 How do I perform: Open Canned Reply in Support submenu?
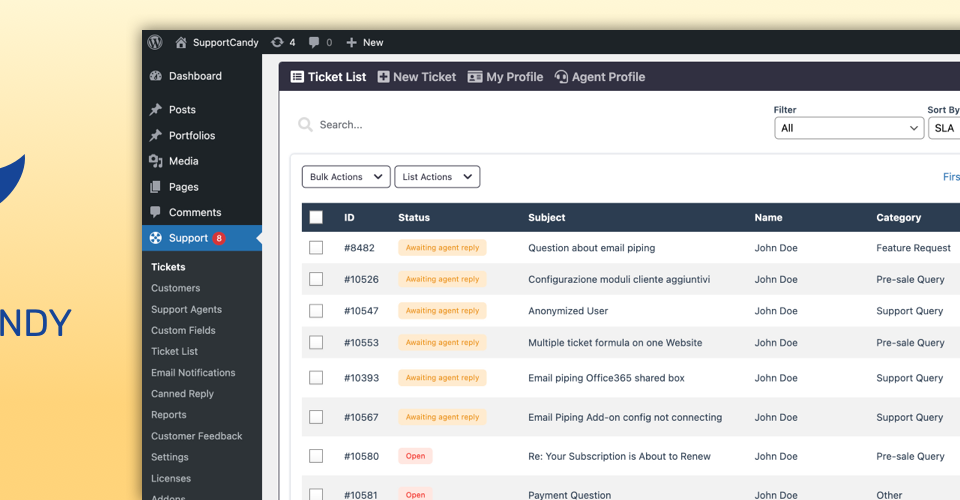[x=182, y=394]
